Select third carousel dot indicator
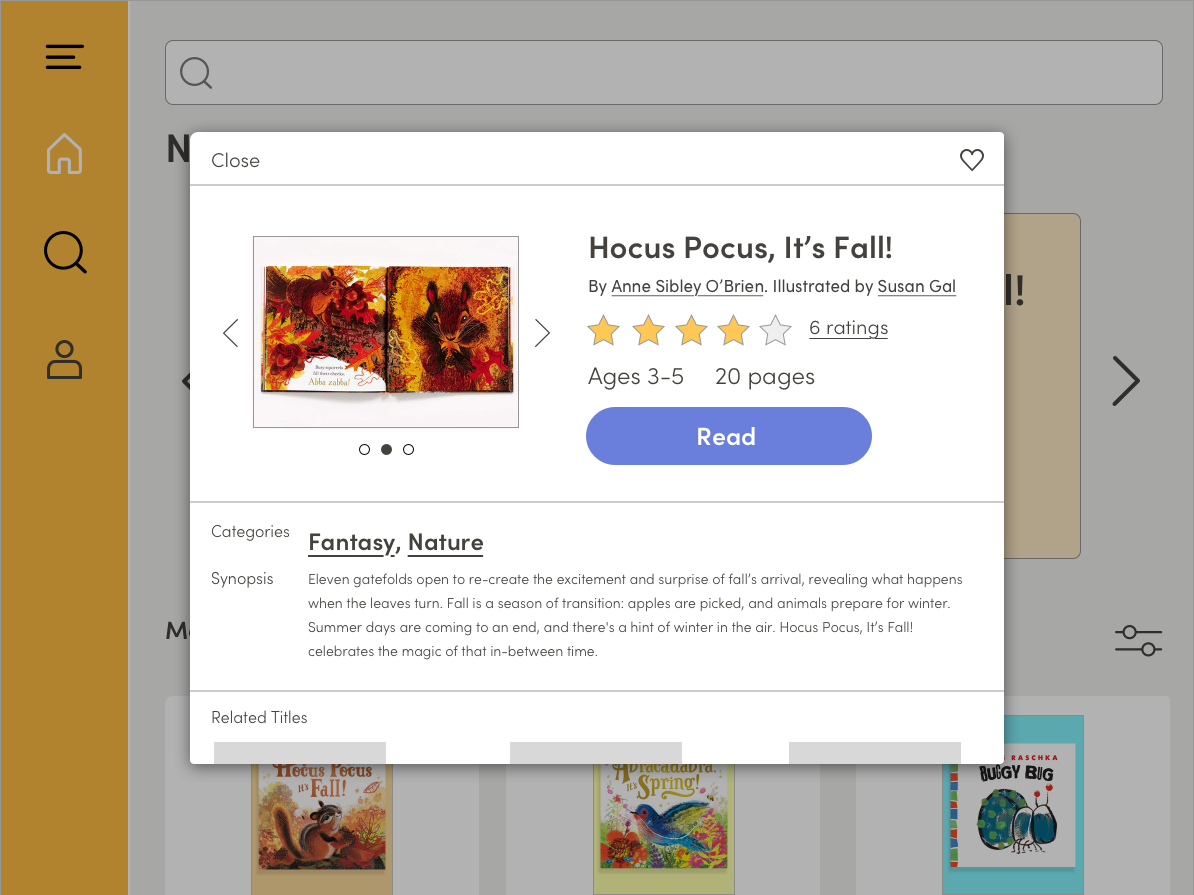 (x=409, y=449)
